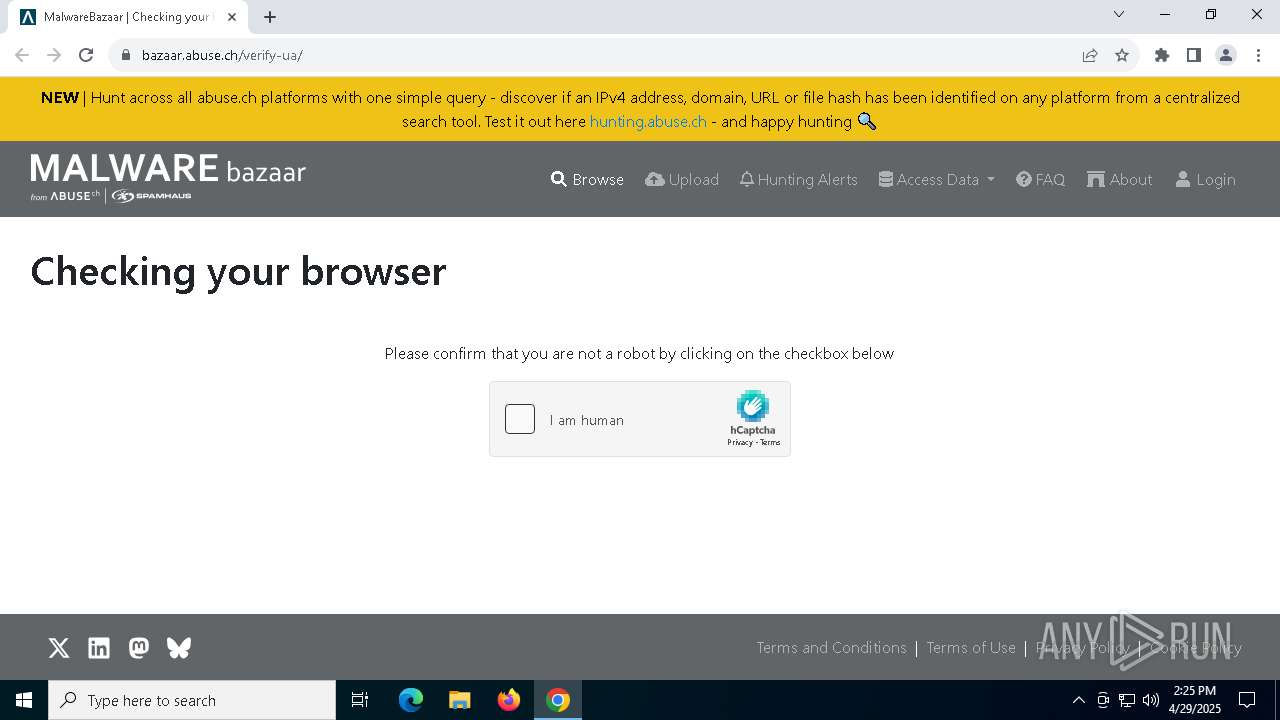Expand the Access Data dropdown
This screenshot has width=1280, height=720.
click(937, 179)
